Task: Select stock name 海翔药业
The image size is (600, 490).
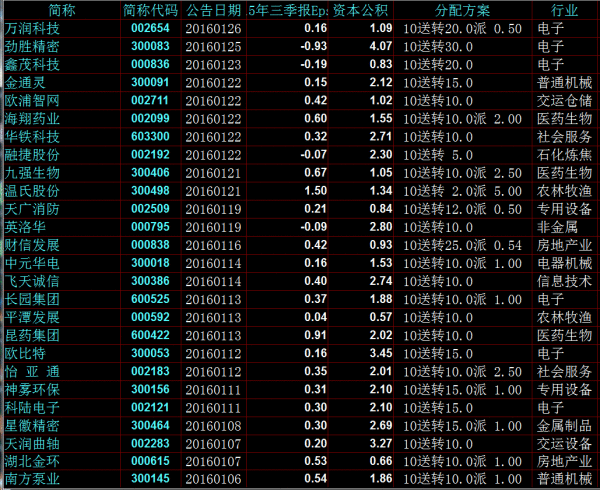Action: point(32,119)
